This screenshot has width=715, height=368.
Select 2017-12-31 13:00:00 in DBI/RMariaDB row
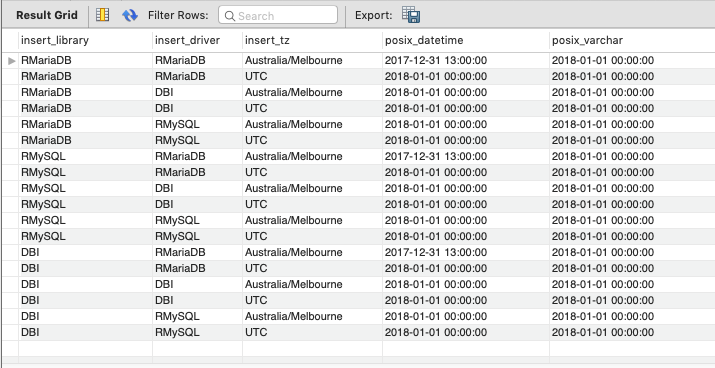(x=466, y=252)
